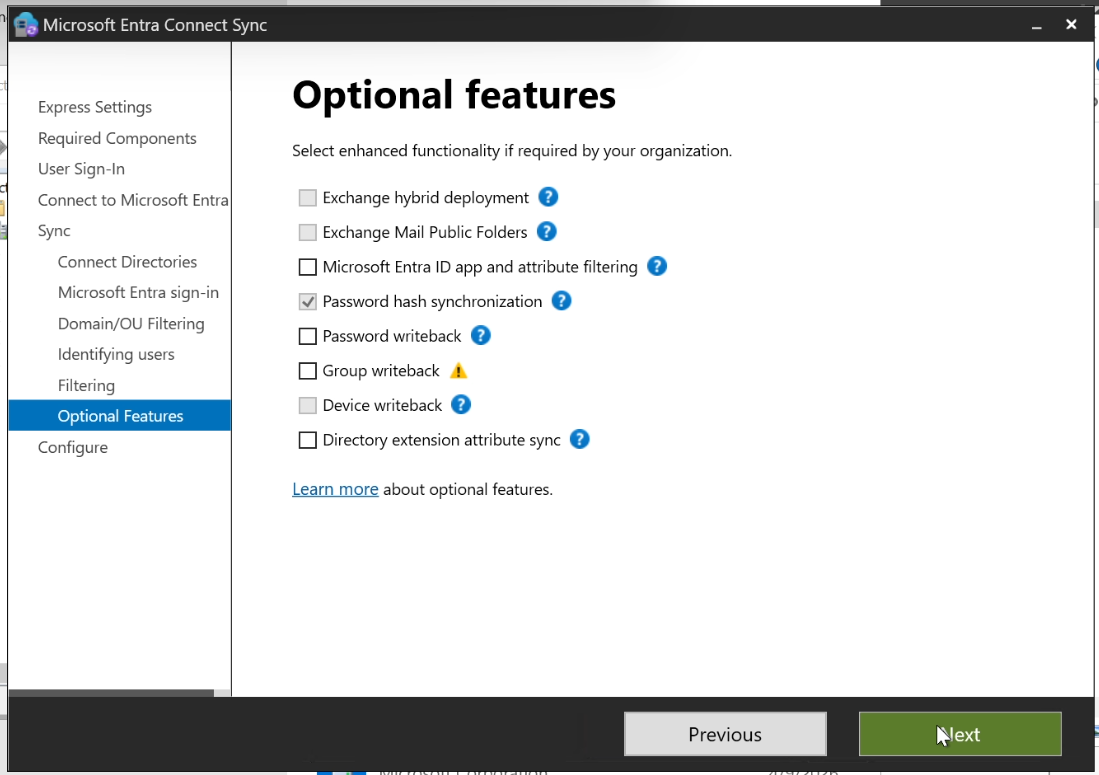Open help for Exchange hybrid deployment
1099x775 pixels.
(548, 197)
